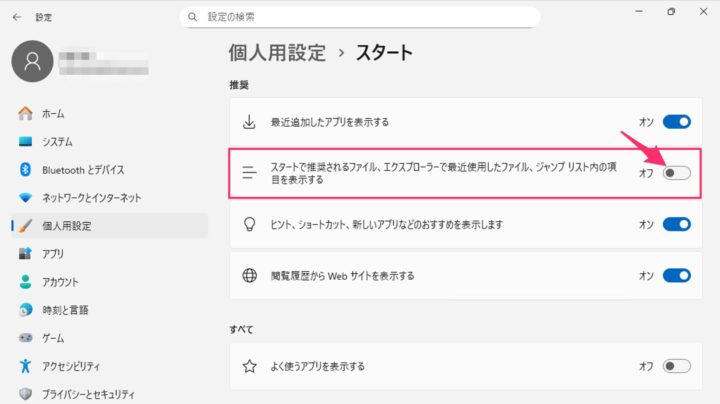Open プライバシーとセキュリティ settings
The height and width of the screenshot is (404, 720).
coord(87,394)
